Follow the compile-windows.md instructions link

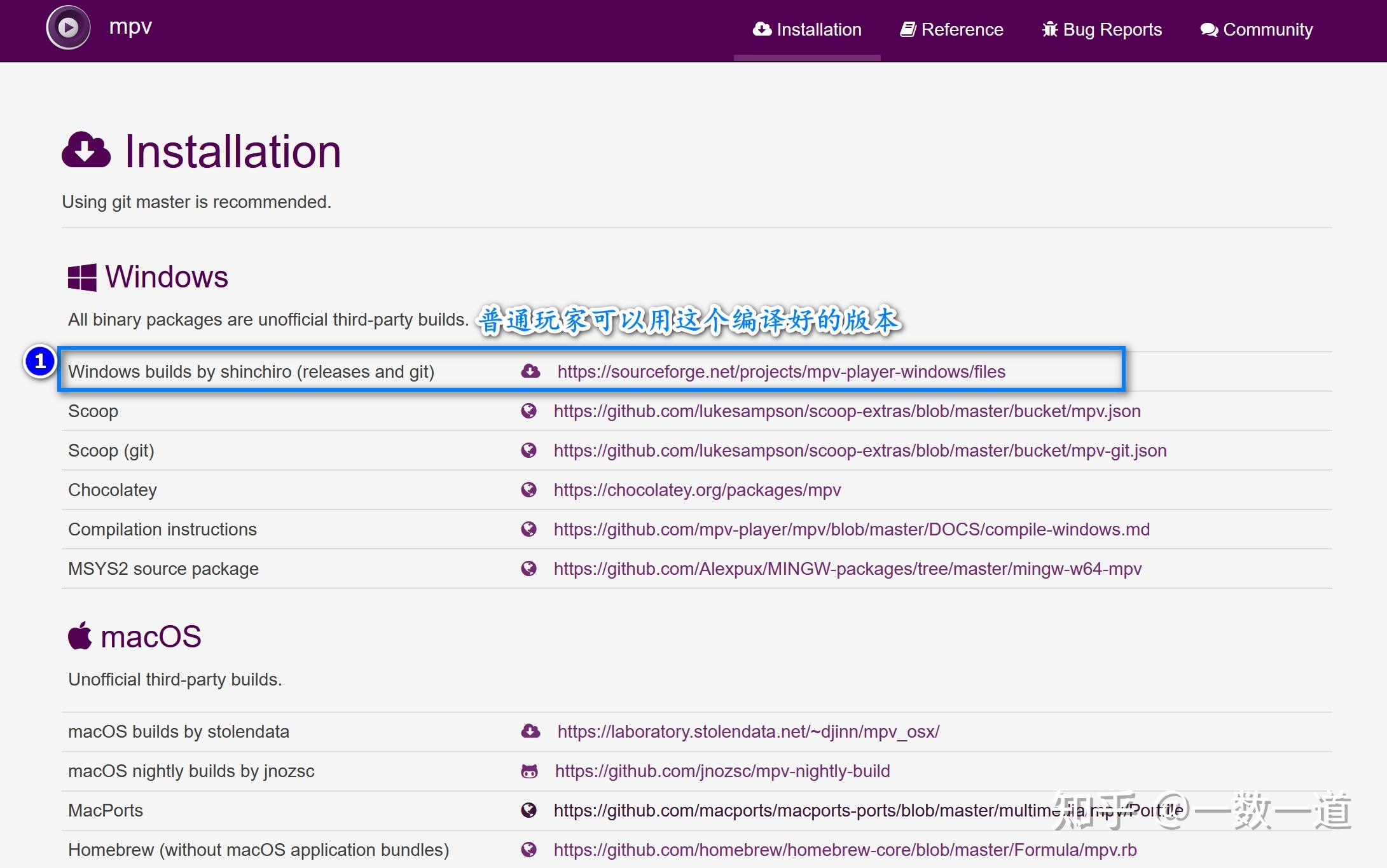(x=852, y=529)
